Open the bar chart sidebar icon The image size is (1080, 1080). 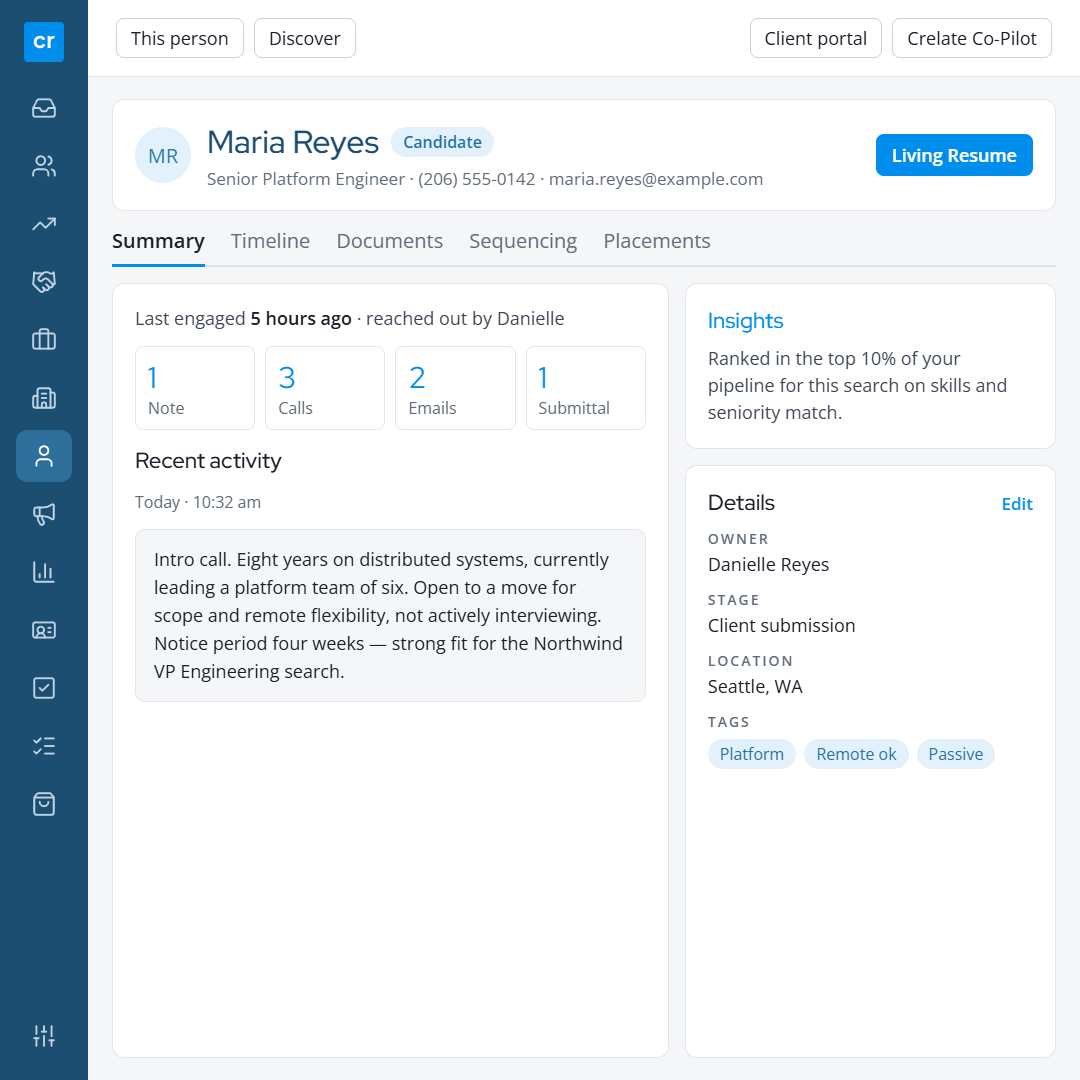pyautogui.click(x=44, y=572)
